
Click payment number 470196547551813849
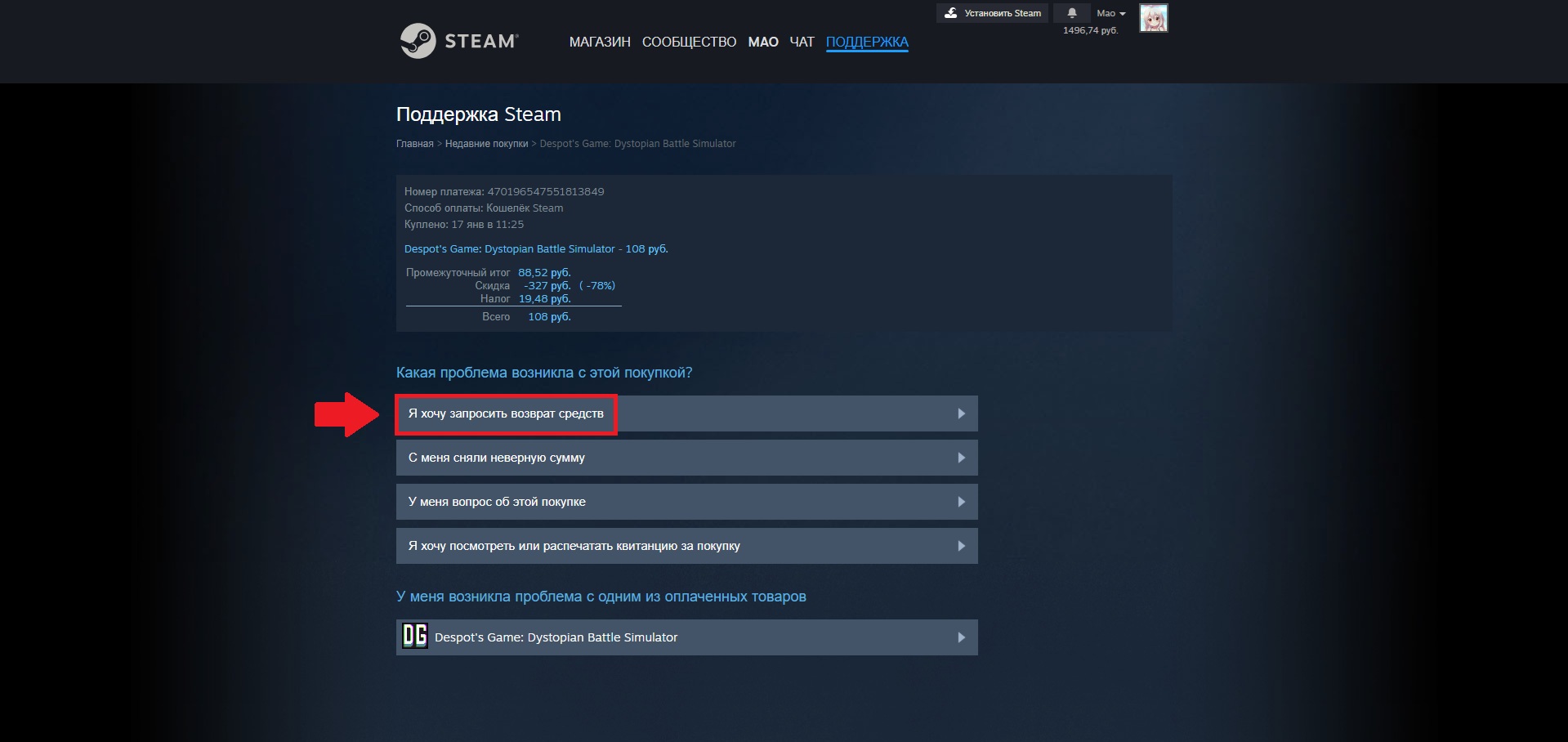tap(546, 192)
